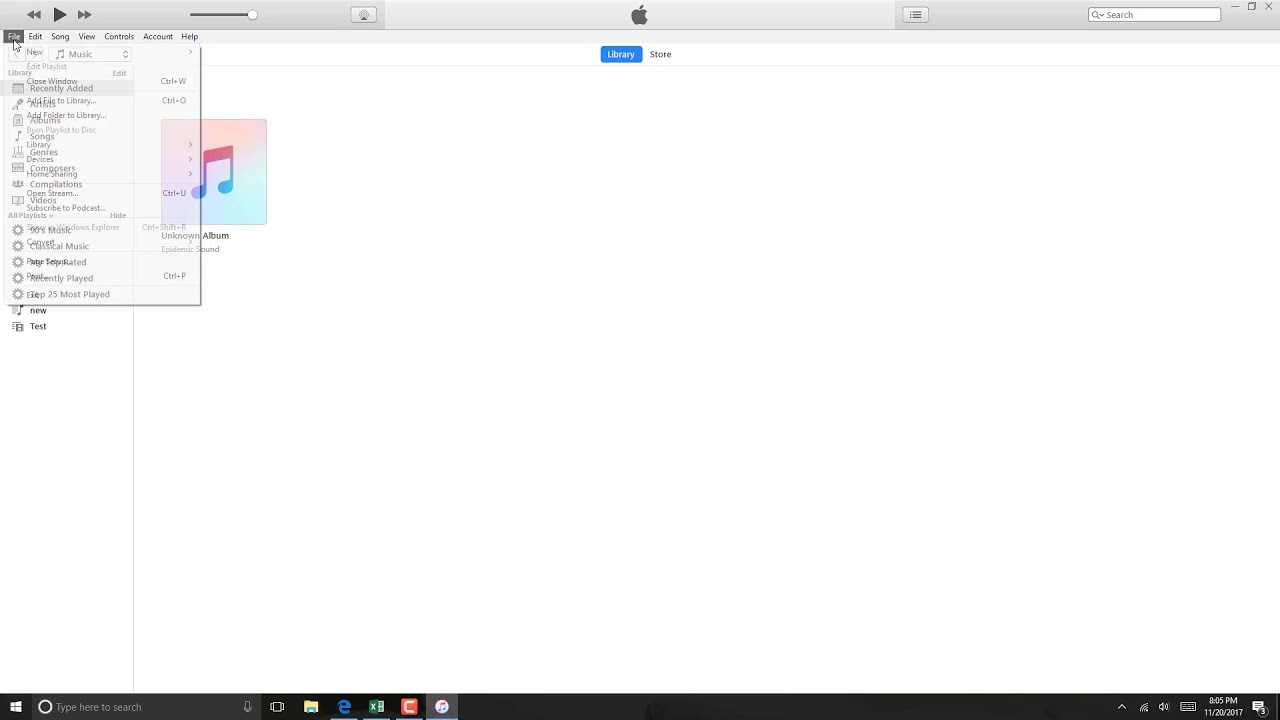Choose Close Window from the File menu
The image size is (1280, 720).
pos(103,81)
